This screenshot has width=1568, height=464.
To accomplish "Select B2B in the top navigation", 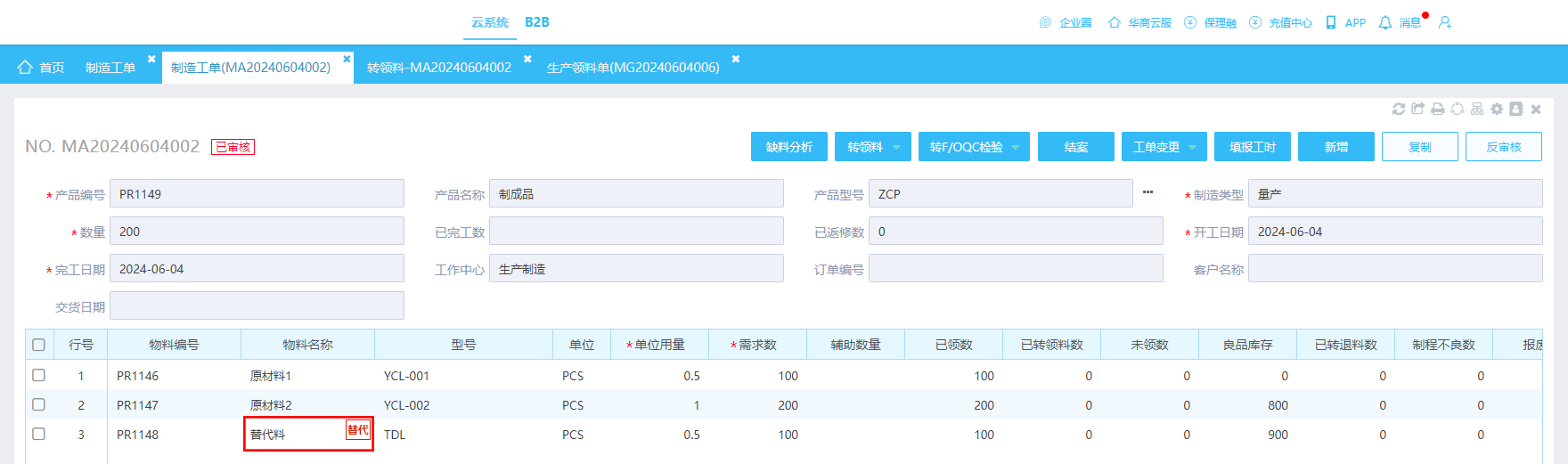I will 537,22.
